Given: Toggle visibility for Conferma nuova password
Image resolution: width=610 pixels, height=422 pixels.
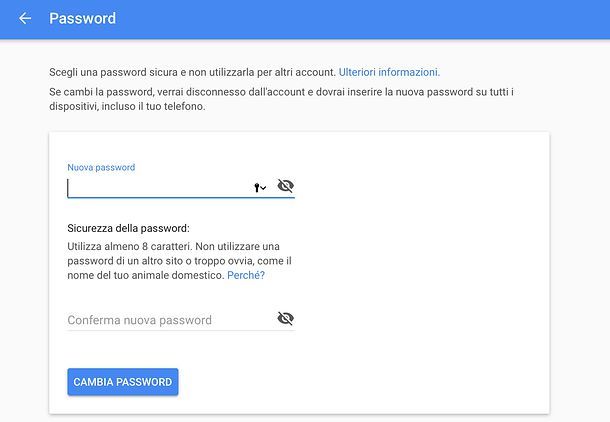Looking at the screenshot, I should [x=285, y=319].
